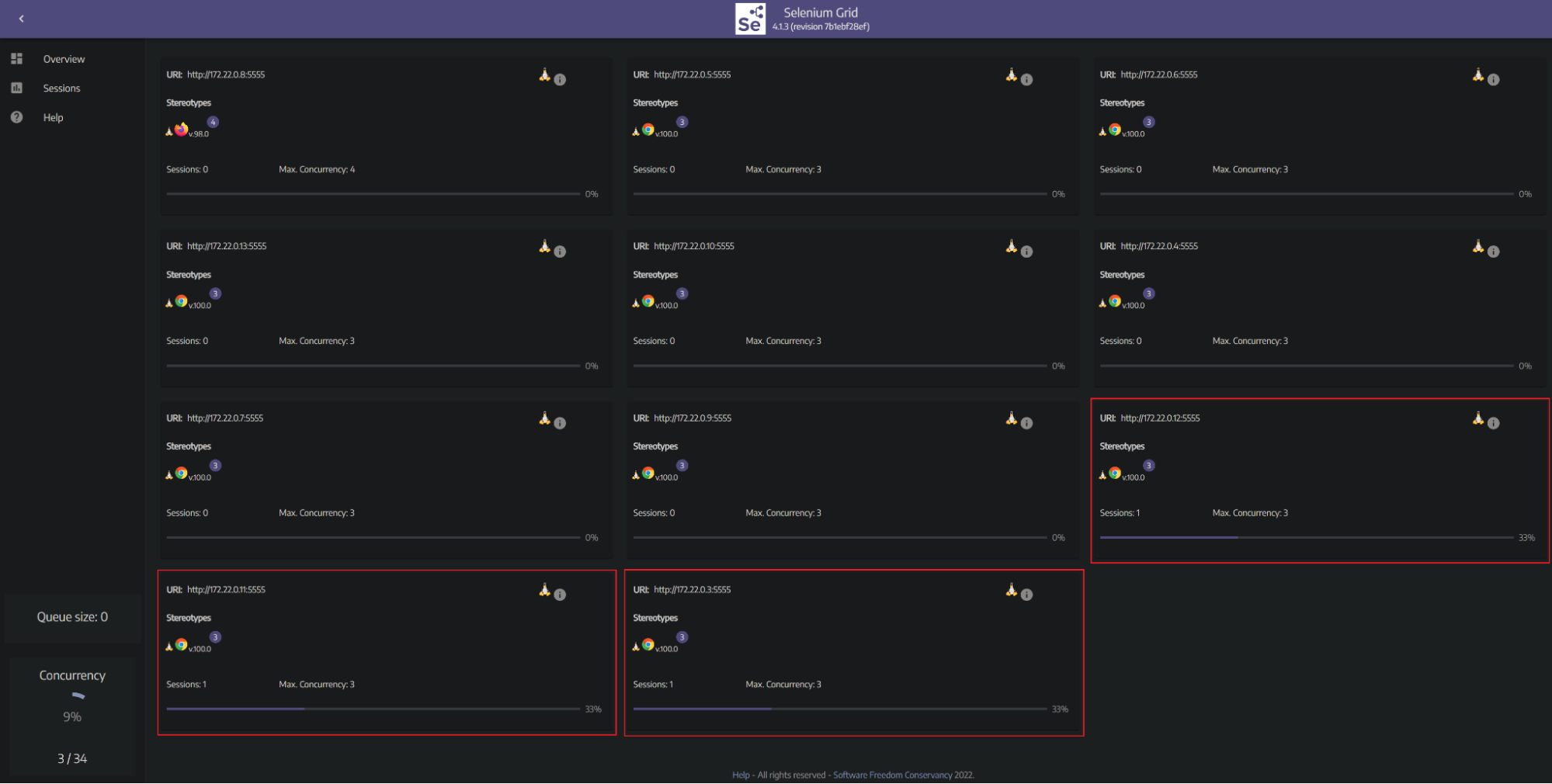Click Chrome stereotype icon on node 172.22.0.6

1114,130
